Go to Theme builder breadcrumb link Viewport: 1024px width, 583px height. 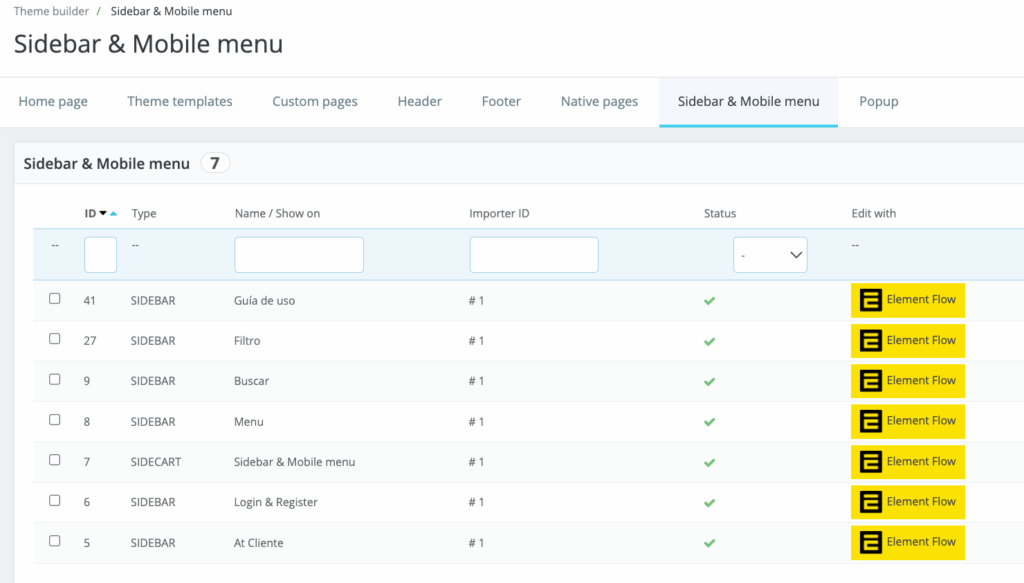pyautogui.click(x=51, y=11)
